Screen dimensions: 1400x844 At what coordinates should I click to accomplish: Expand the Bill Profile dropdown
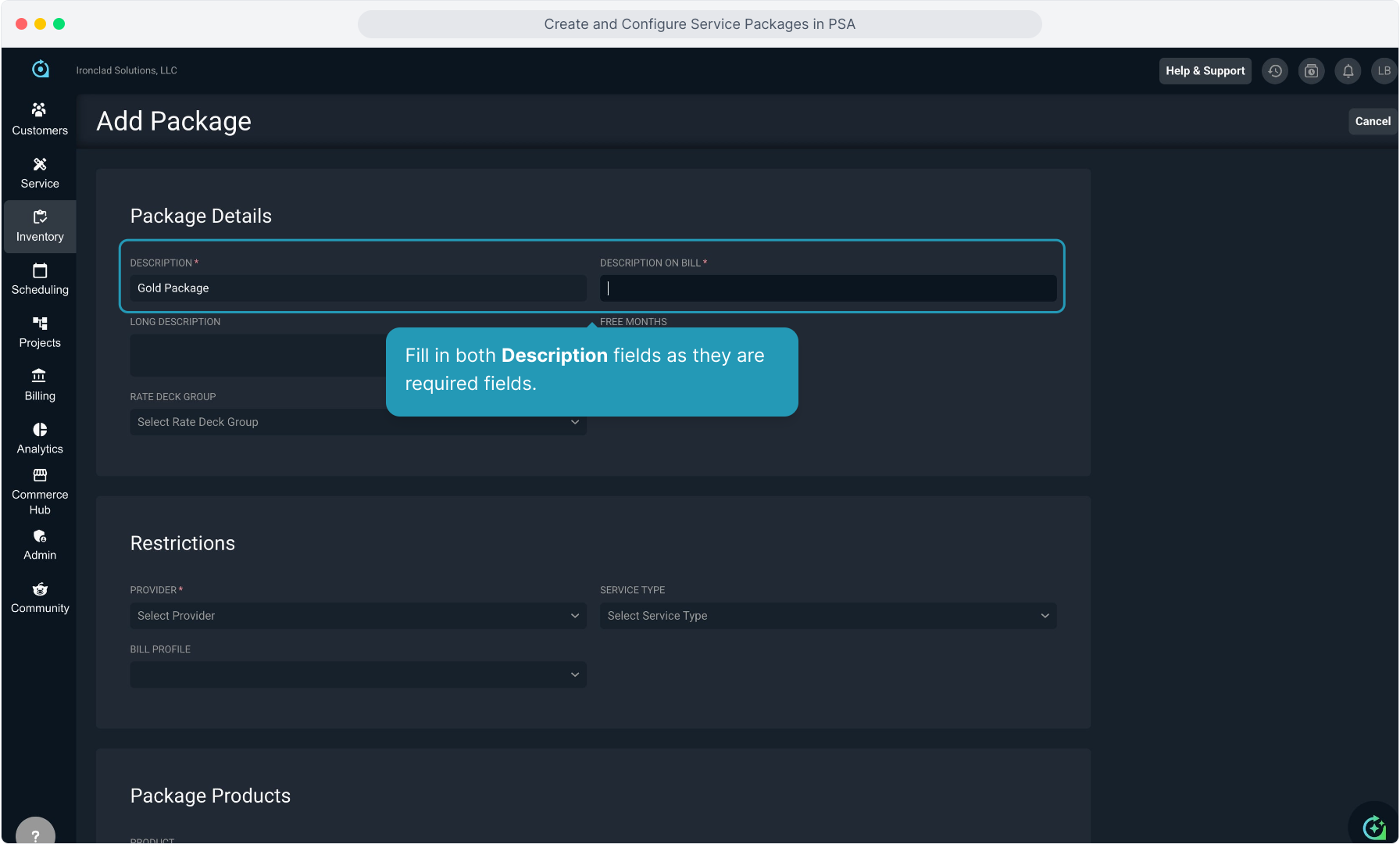[358, 674]
